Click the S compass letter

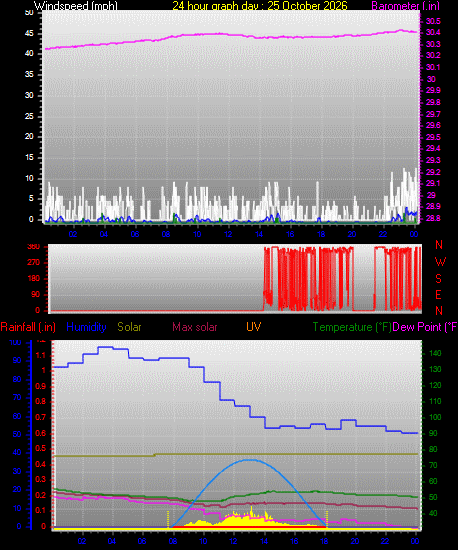pyautogui.click(x=438, y=279)
